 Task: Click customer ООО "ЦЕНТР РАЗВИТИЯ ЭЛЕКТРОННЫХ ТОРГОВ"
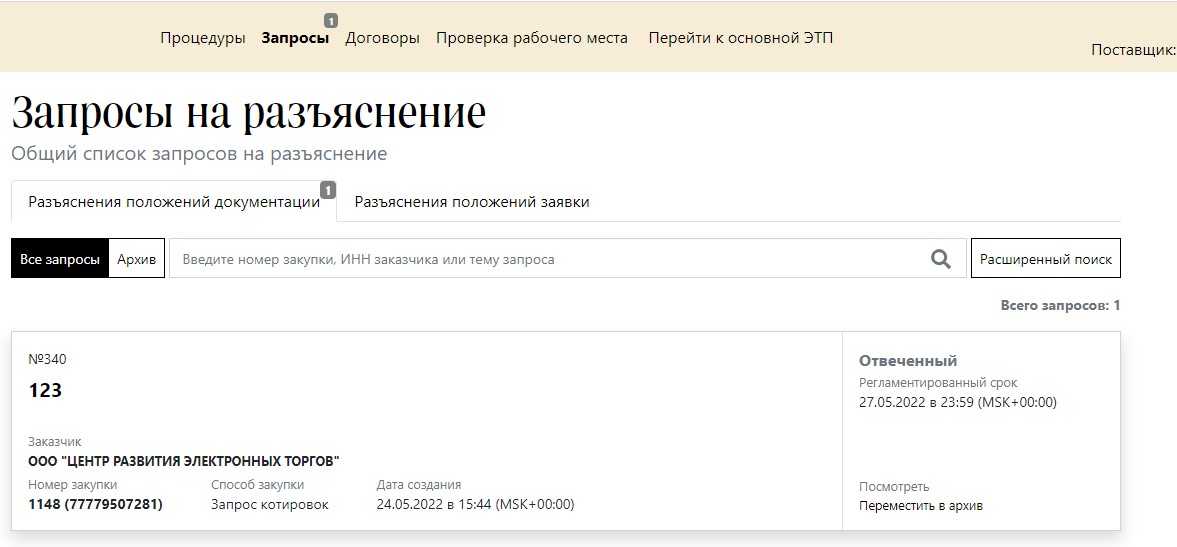tap(183, 462)
